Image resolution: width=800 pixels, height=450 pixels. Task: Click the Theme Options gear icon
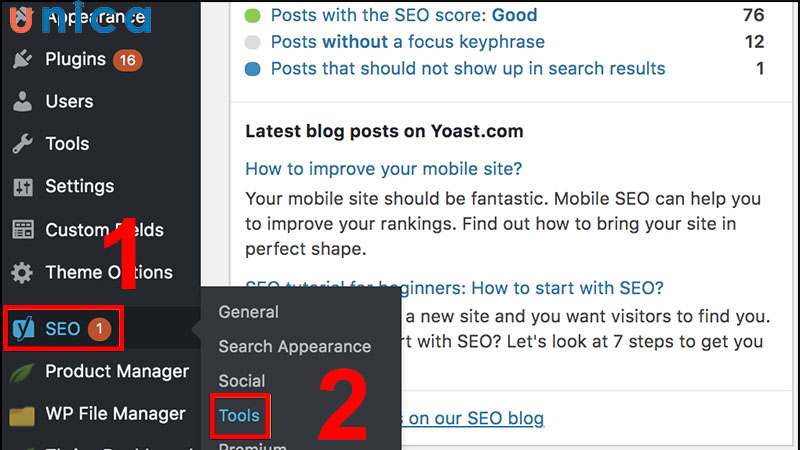[22, 273]
